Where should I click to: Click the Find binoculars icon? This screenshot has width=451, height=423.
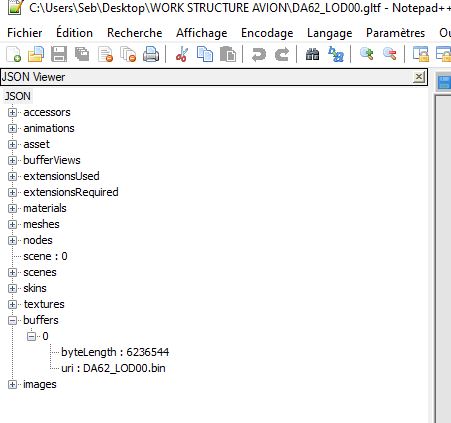312,54
